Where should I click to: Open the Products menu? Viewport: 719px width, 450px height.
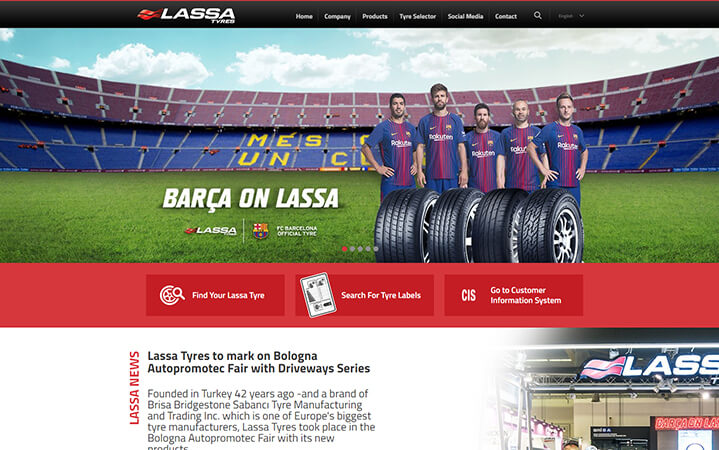click(x=375, y=16)
